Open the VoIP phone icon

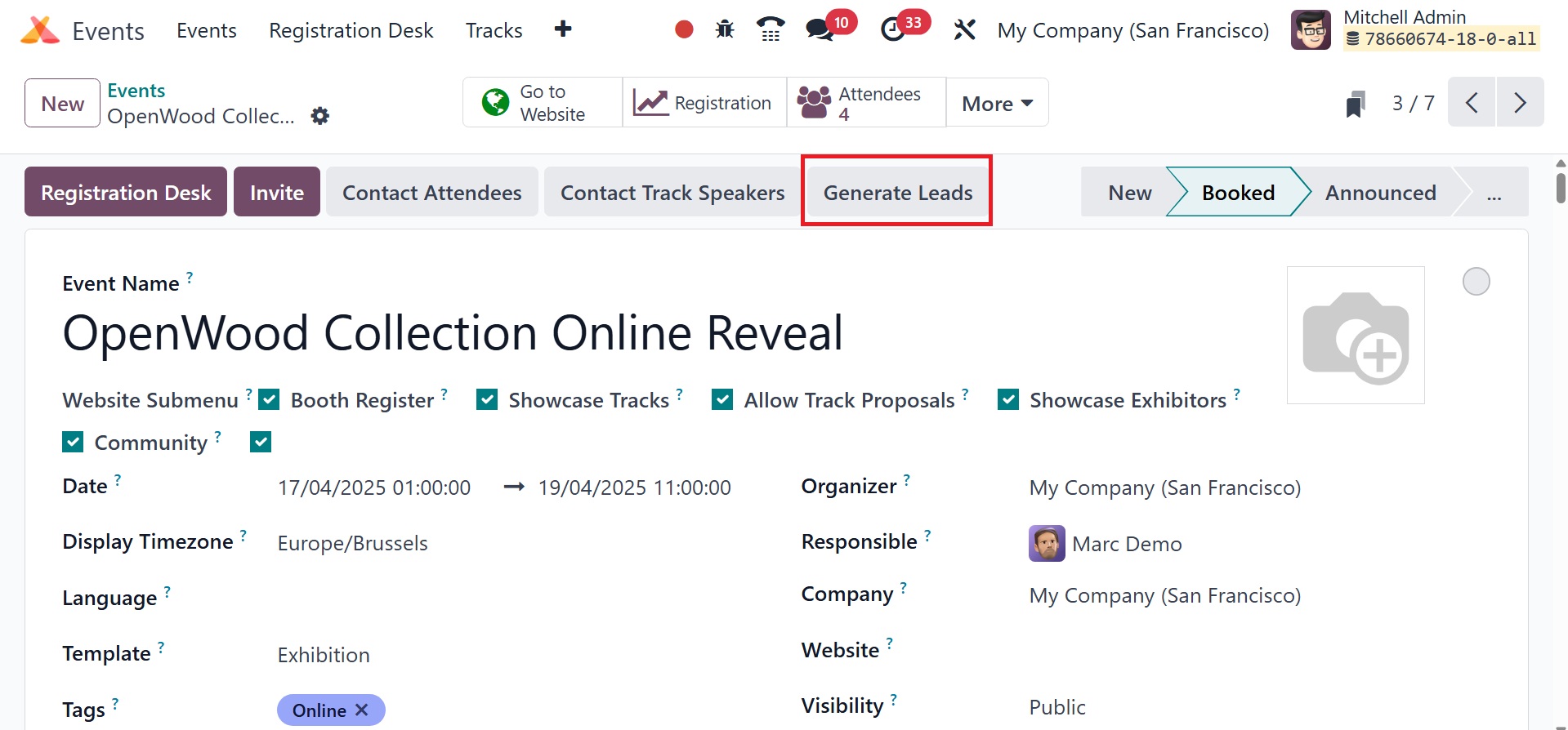pos(771,29)
